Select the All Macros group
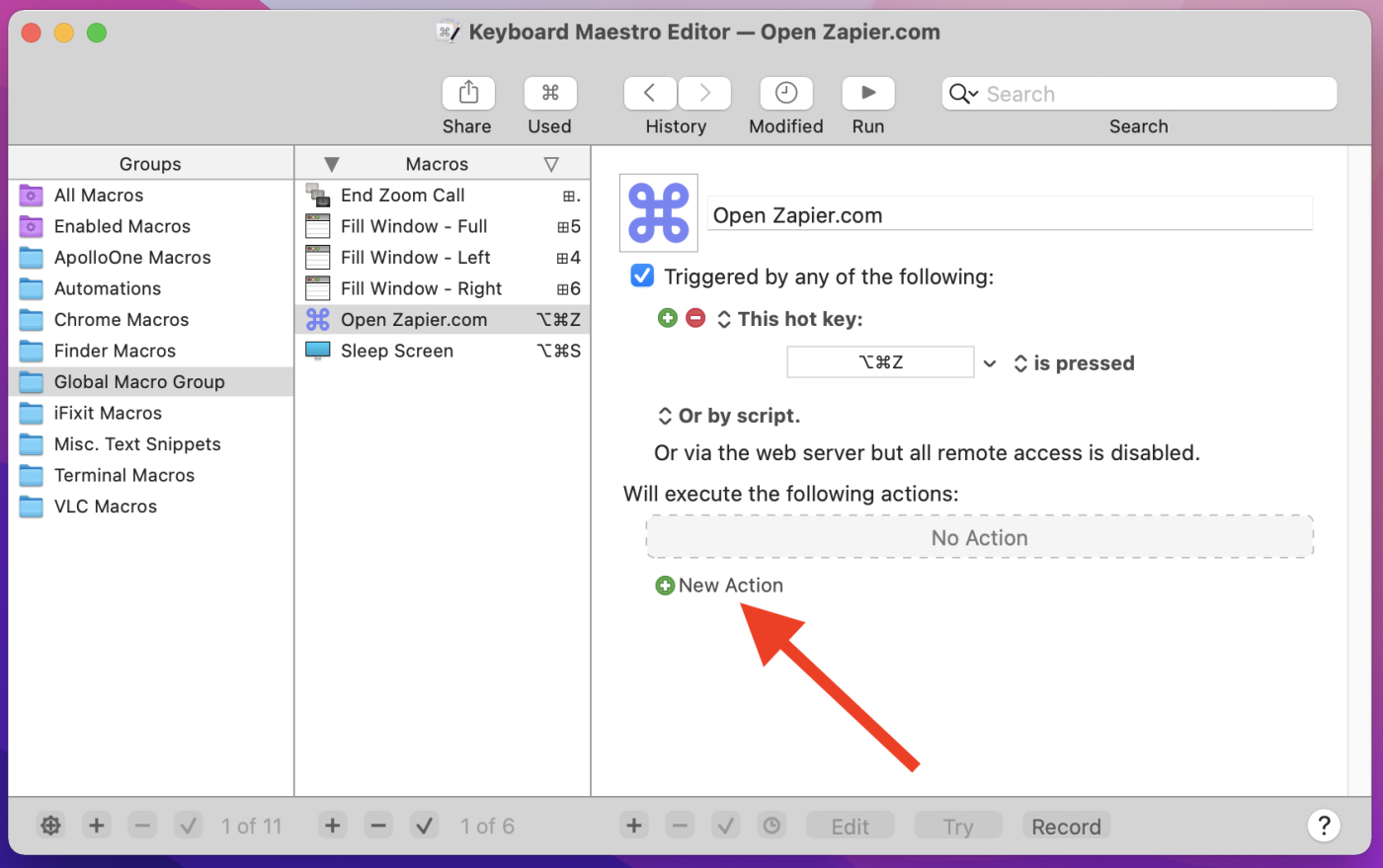1383x868 pixels. [151, 196]
